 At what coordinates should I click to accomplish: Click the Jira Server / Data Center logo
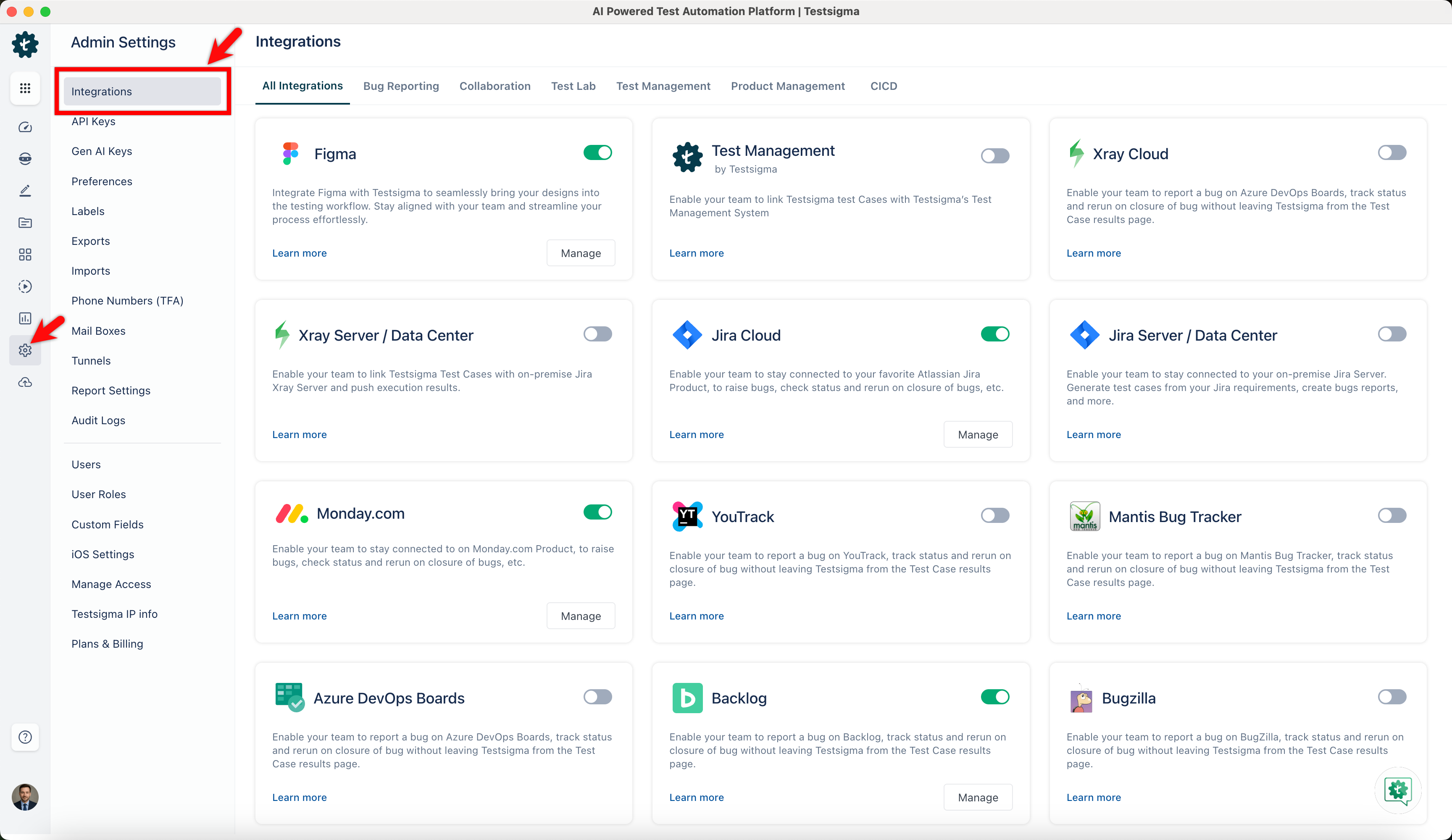pos(1084,335)
